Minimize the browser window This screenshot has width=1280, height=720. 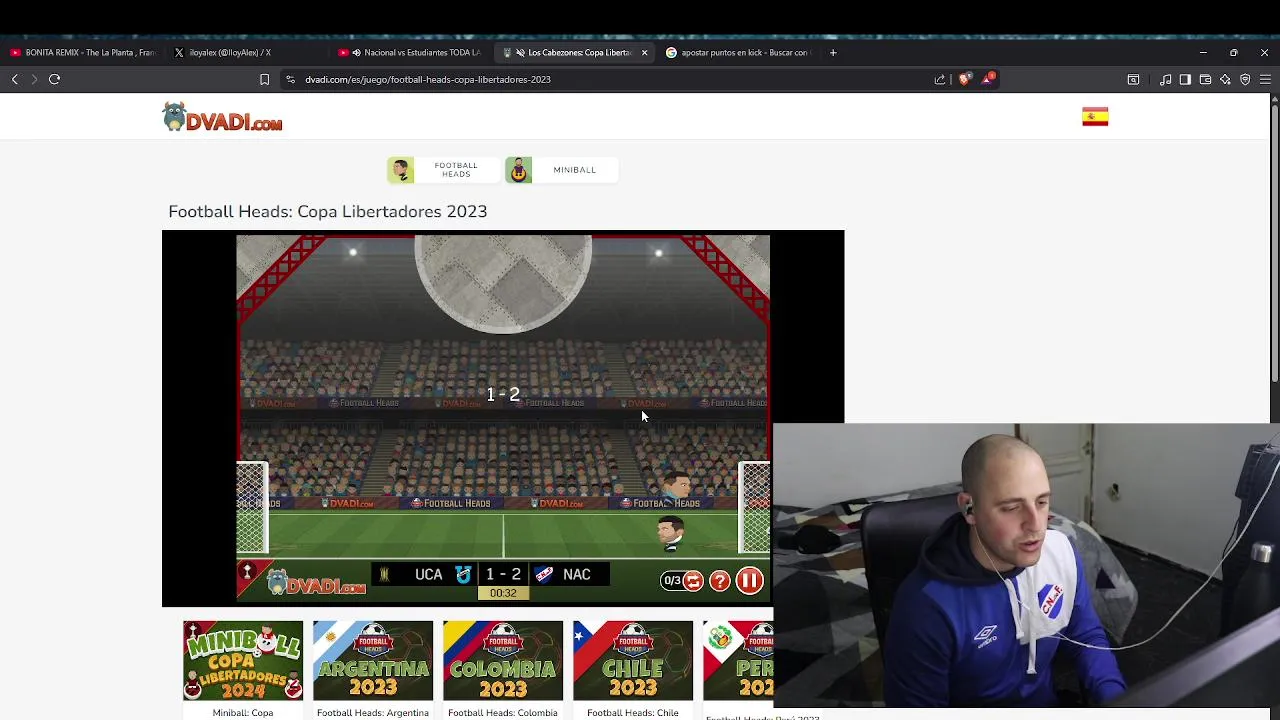[1203, 52]
